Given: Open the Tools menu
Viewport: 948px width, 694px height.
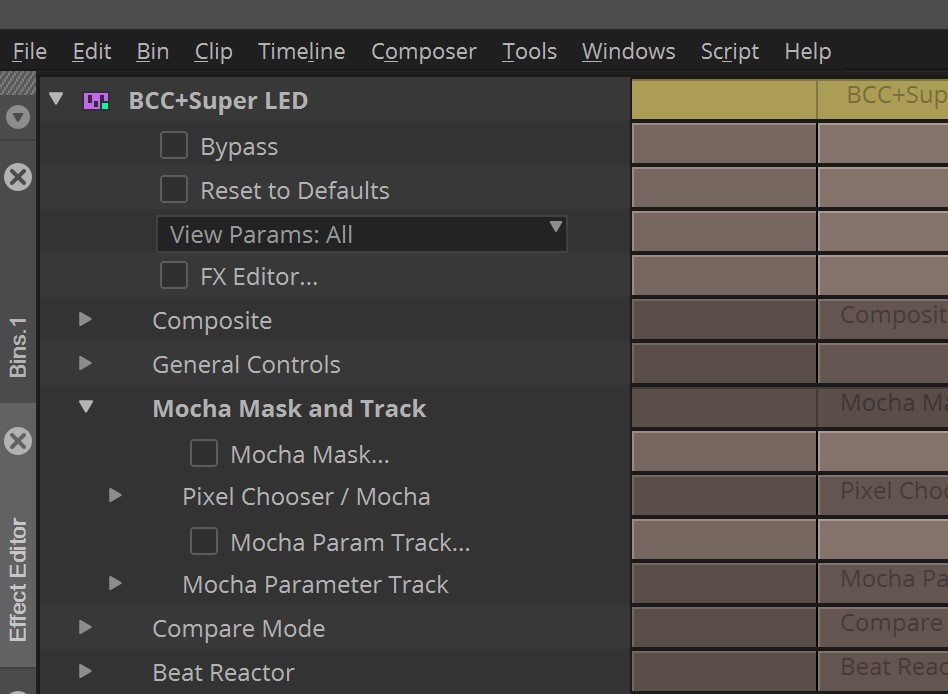Looking at the screenshot, I should click(x=529, y=51).
